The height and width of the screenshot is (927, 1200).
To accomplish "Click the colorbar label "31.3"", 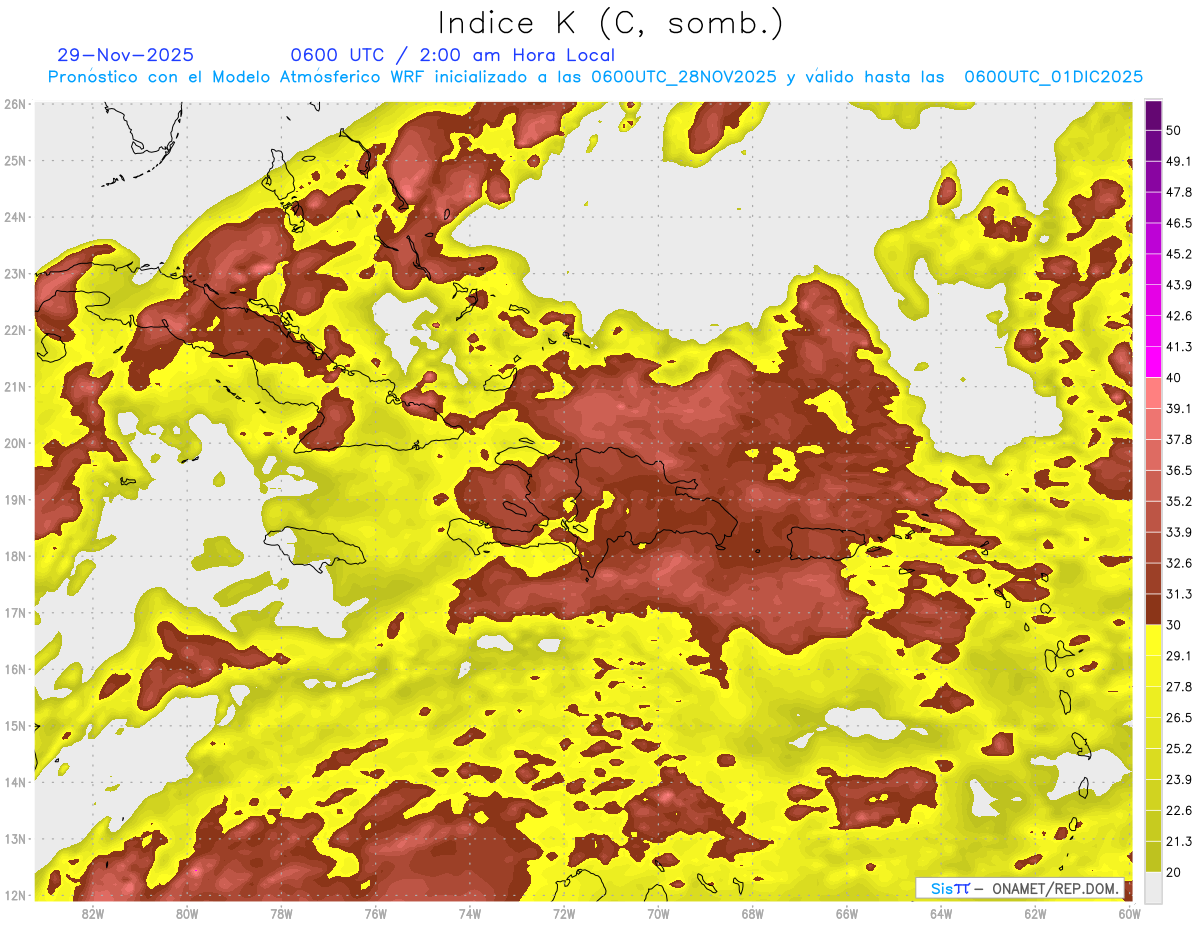I will pos(1179,594).
